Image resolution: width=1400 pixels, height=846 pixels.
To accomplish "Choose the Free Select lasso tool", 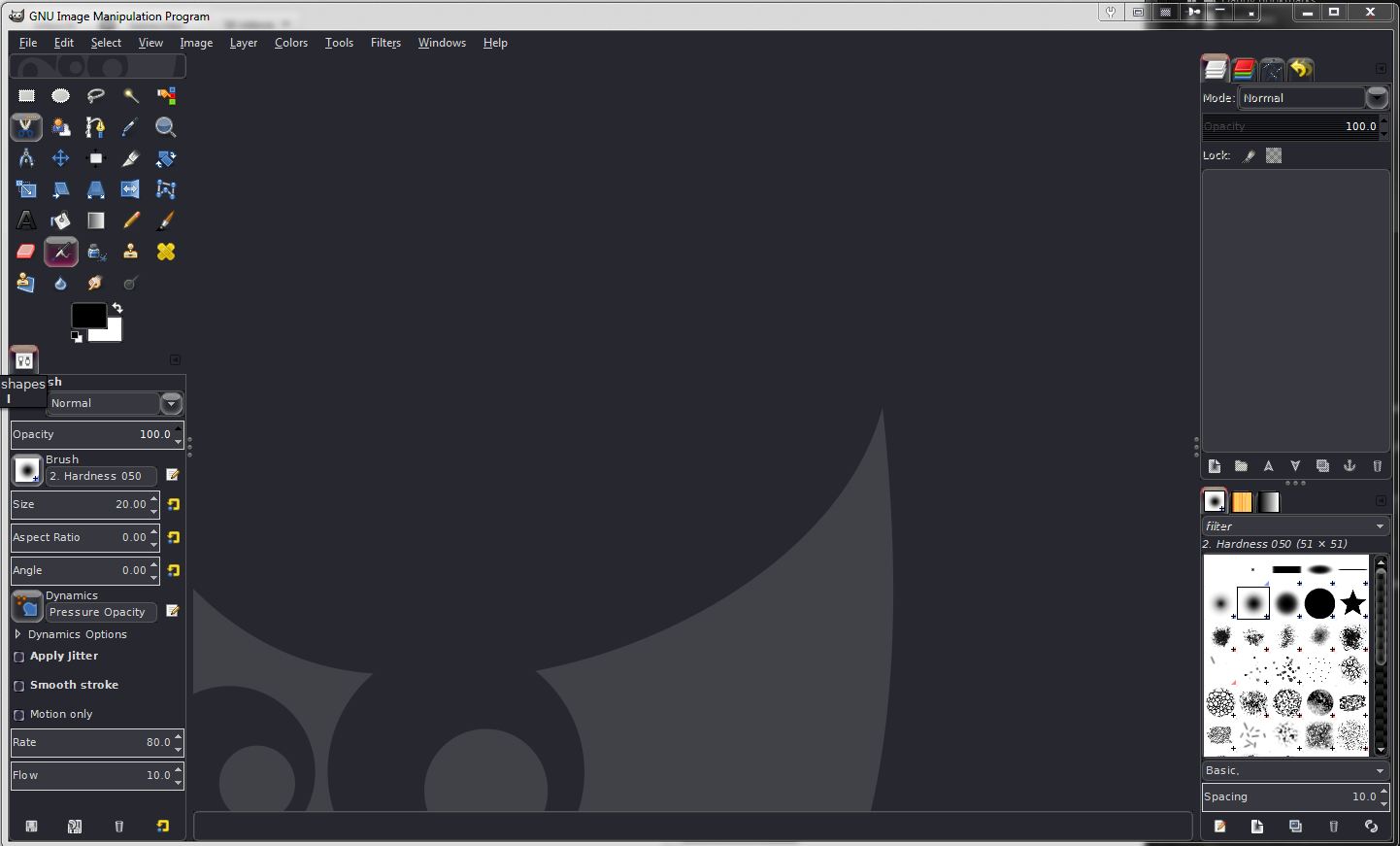I will pos(96,96).
